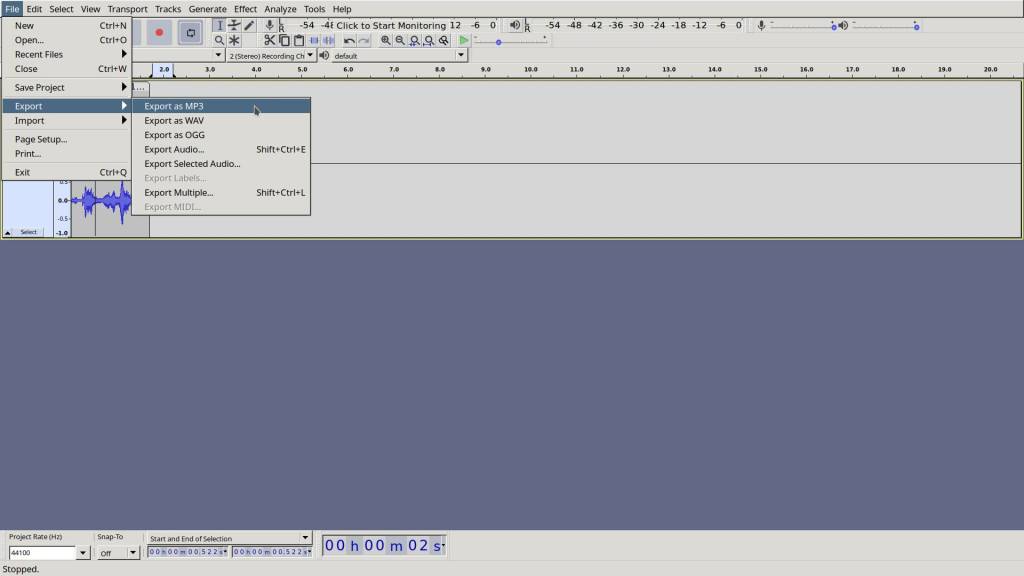Click the Paste clipboard icon
Image resolution: width=1024 pixels, height=576 pixels.
pyautogui.click(x=298, y=40)
